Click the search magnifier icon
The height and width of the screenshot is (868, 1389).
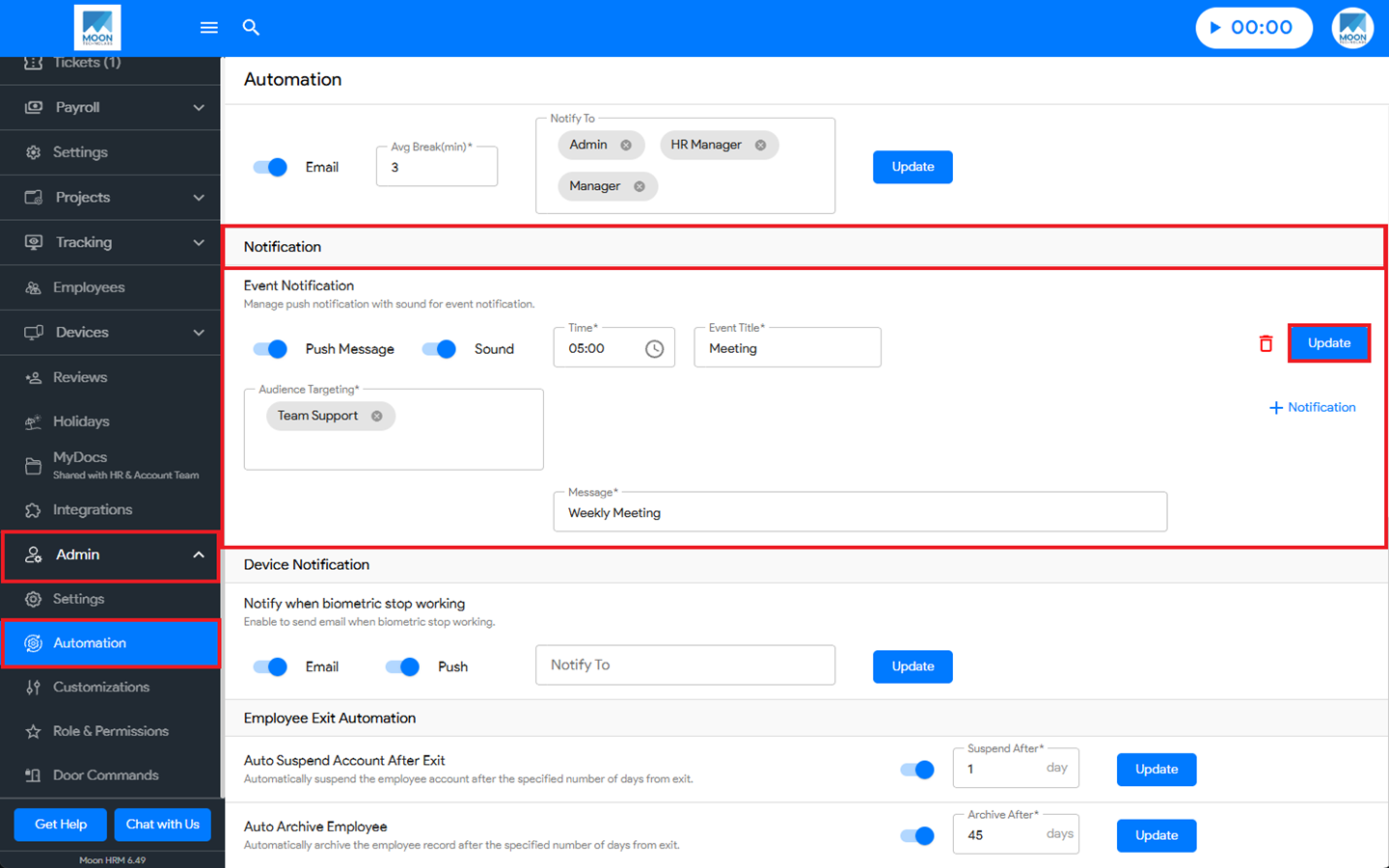click(x=251, y=28)
